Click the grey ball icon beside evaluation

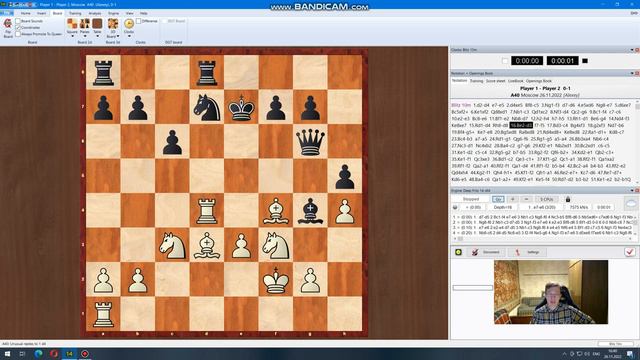pos(455,207)
